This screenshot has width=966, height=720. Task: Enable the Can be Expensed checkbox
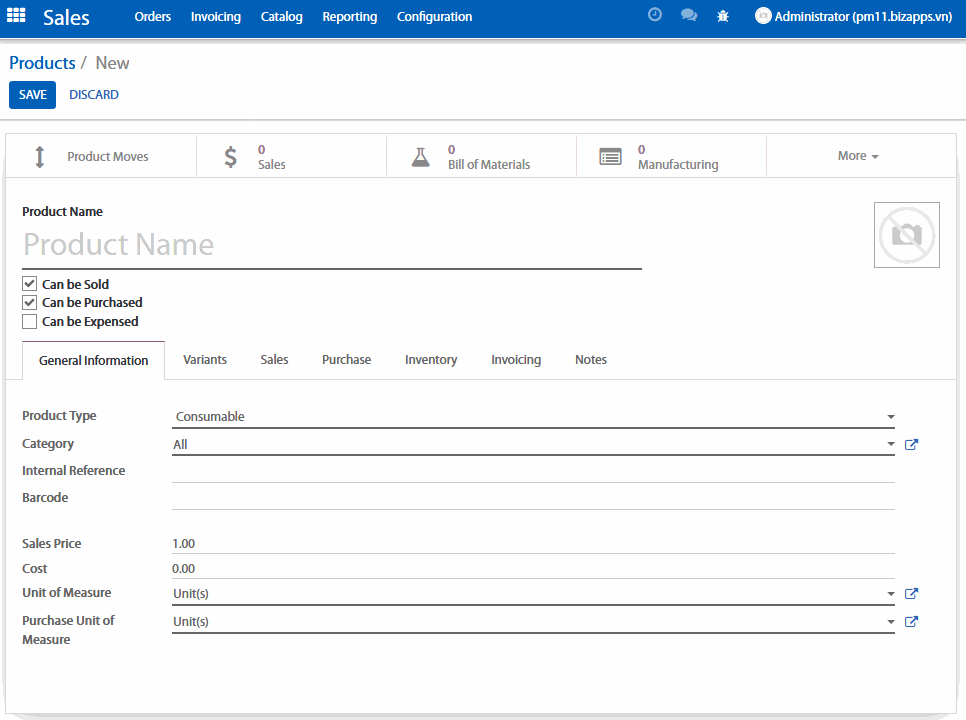coord(30,321)
